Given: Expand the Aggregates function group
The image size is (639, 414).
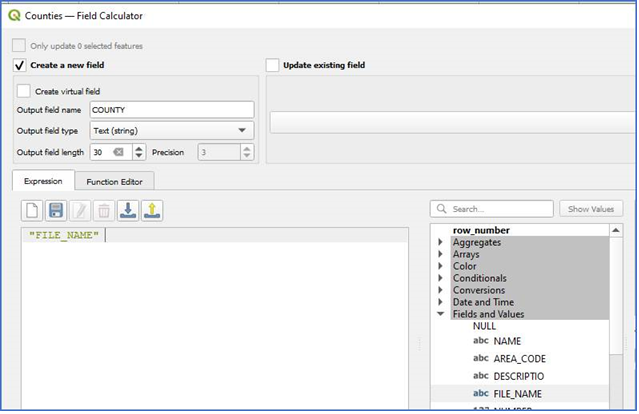Looking at the screenshot, I should click(x=441, y=242).
